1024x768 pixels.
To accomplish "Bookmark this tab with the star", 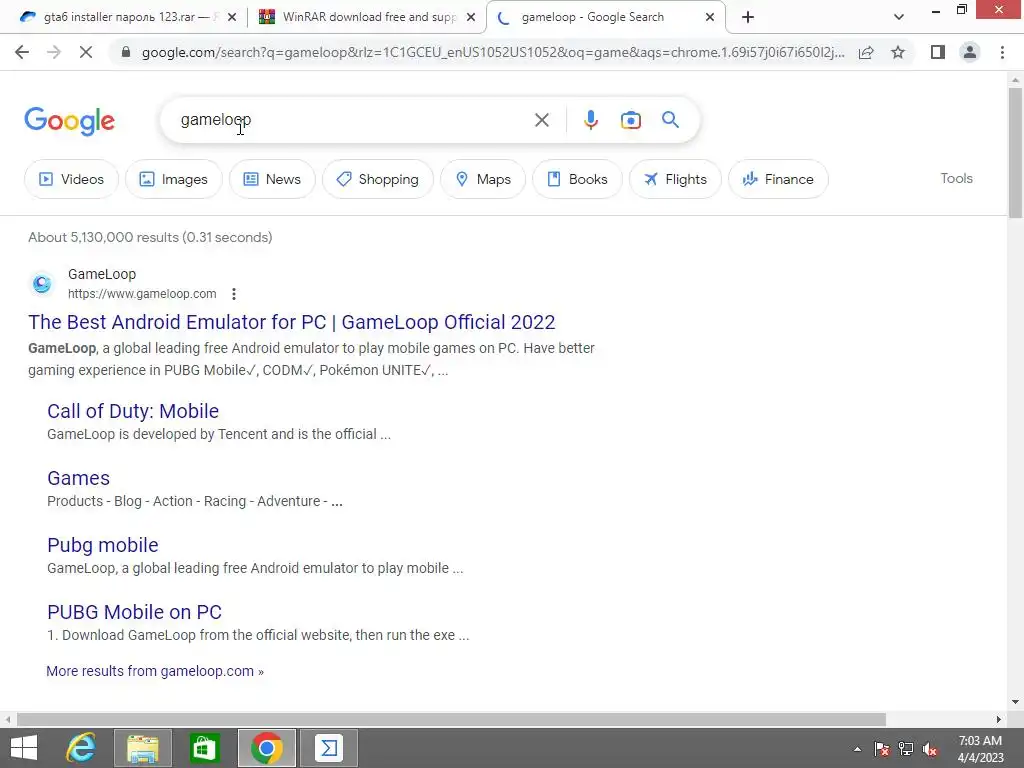I will pos(898,52).
